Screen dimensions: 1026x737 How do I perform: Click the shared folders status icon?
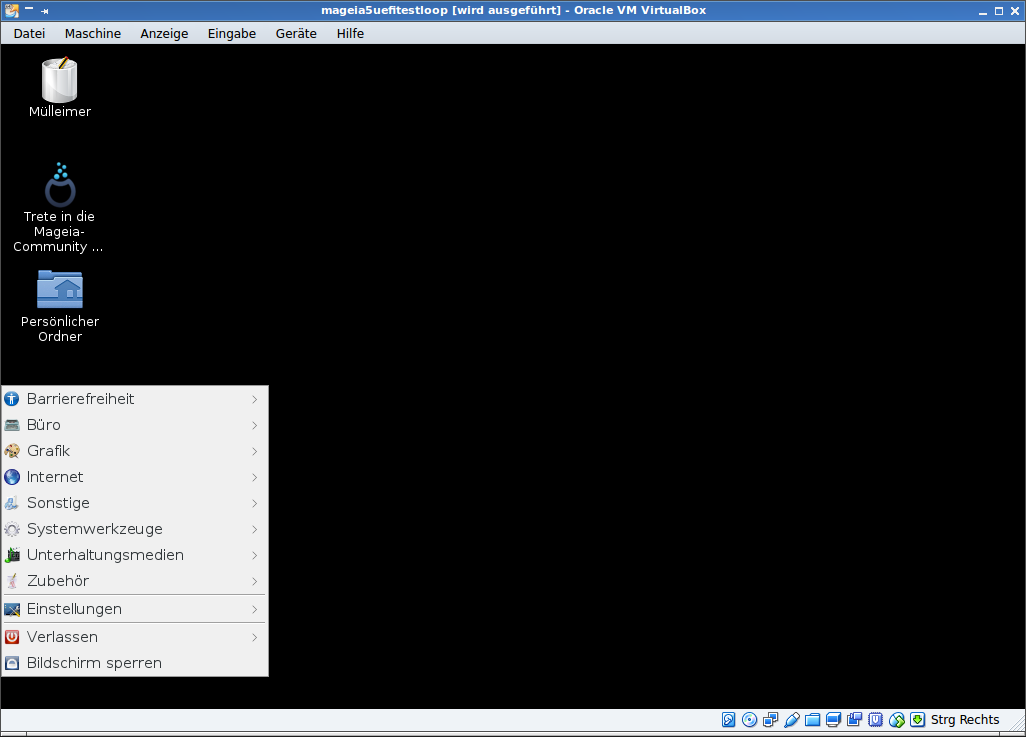[812, 720]
